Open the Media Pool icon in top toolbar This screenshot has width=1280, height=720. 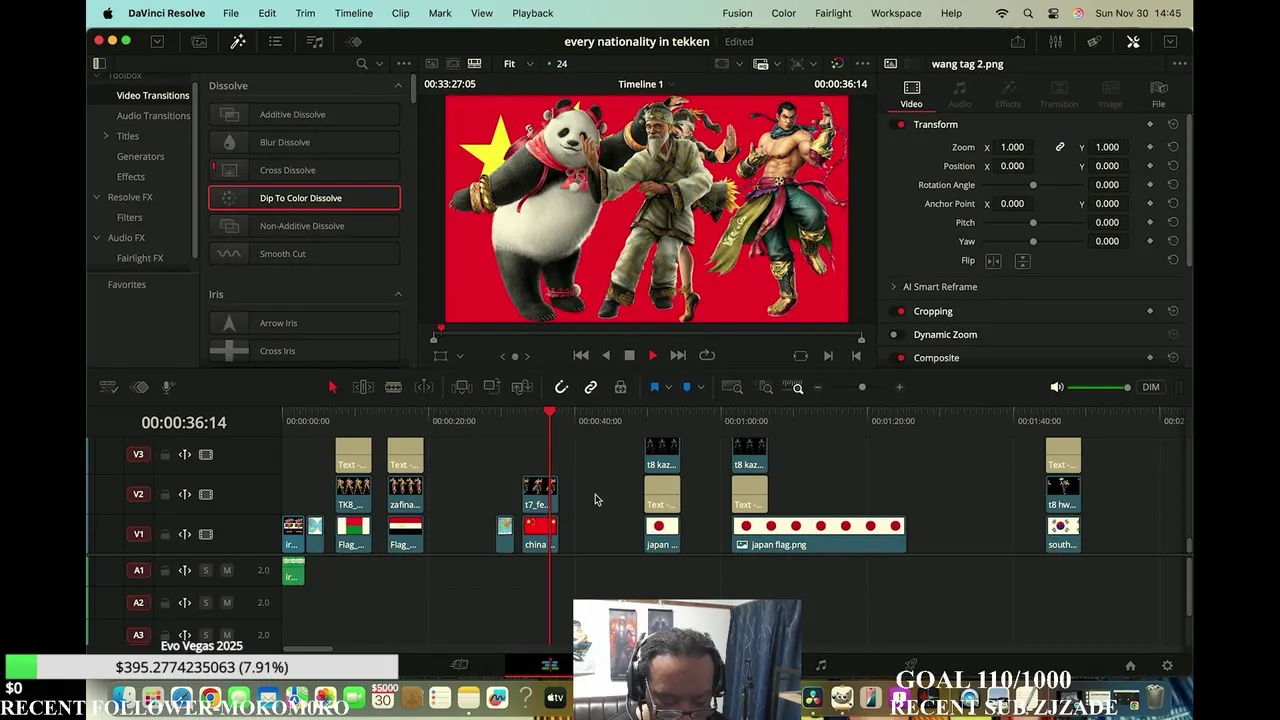point(199,41)
